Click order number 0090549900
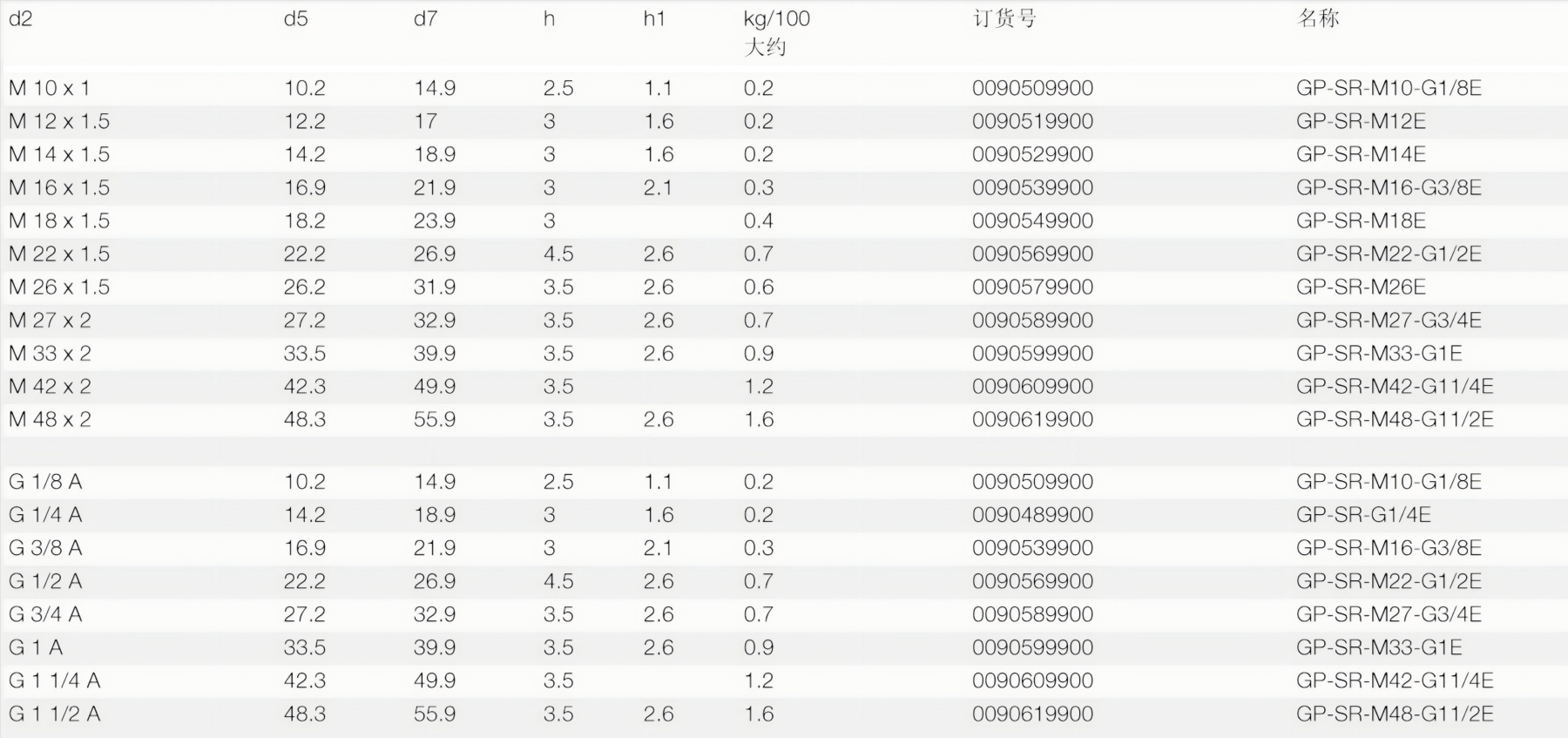The height and width of the screenshot is (738, 1568). [x=1032, y=220]
